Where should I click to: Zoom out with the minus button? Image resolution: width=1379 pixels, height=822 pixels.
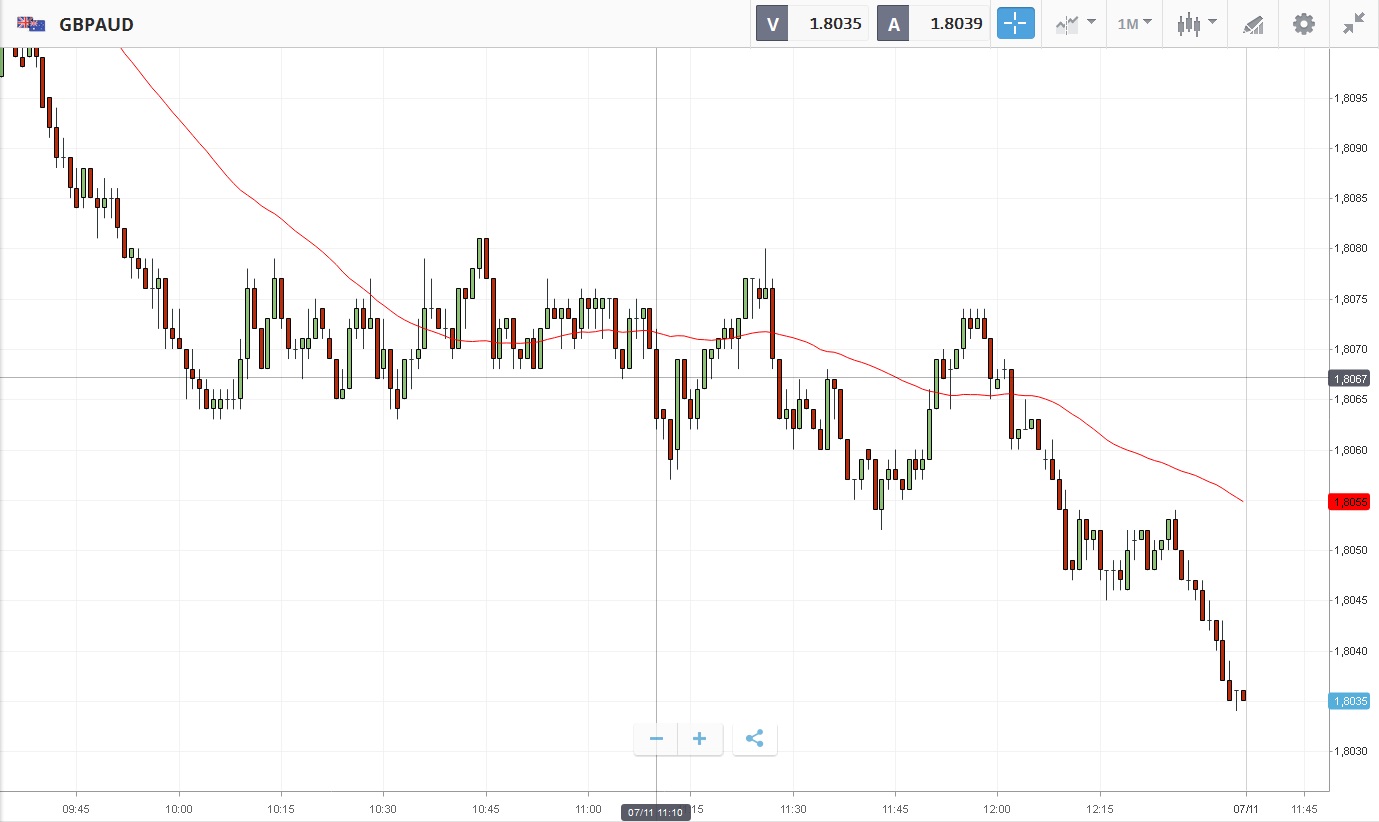point(656,739)
